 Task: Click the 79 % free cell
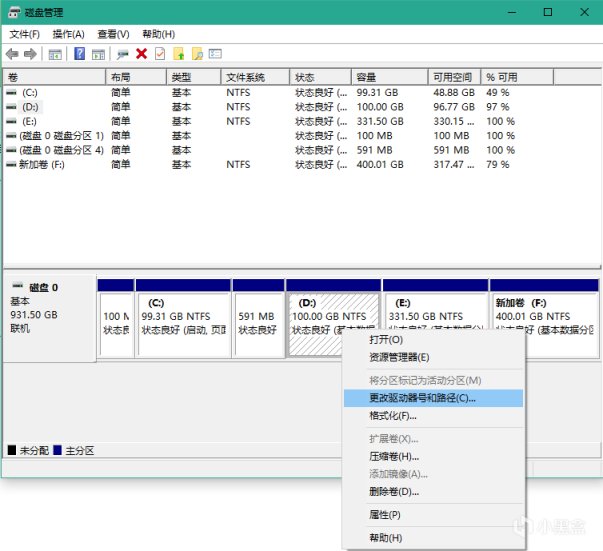pyautogui.click(x=498, y=165)
